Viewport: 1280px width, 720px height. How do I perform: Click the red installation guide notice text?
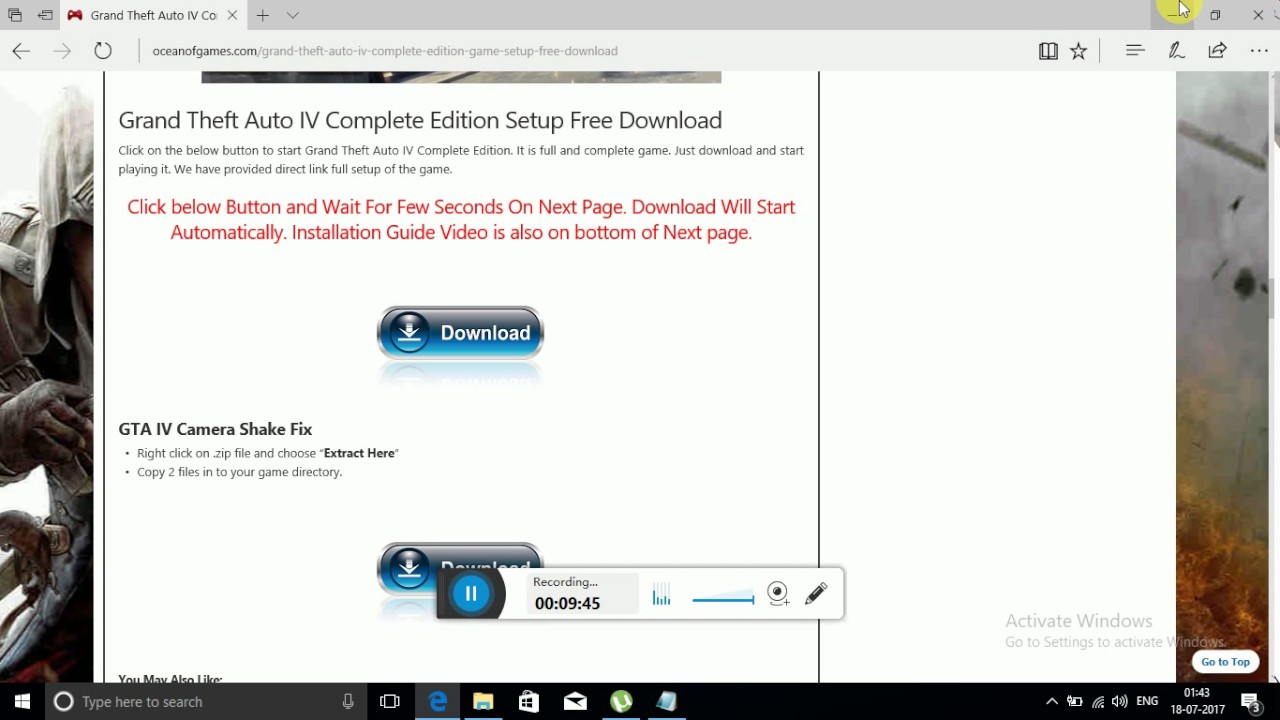click(x=461, y=219)
